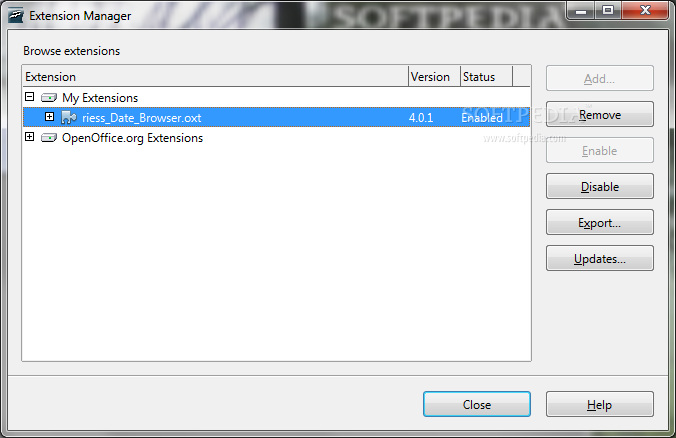676x438 pixels.
Task: Collapse the My Extensions tree node
Action: pyautogui.click(x=29, y=97)
